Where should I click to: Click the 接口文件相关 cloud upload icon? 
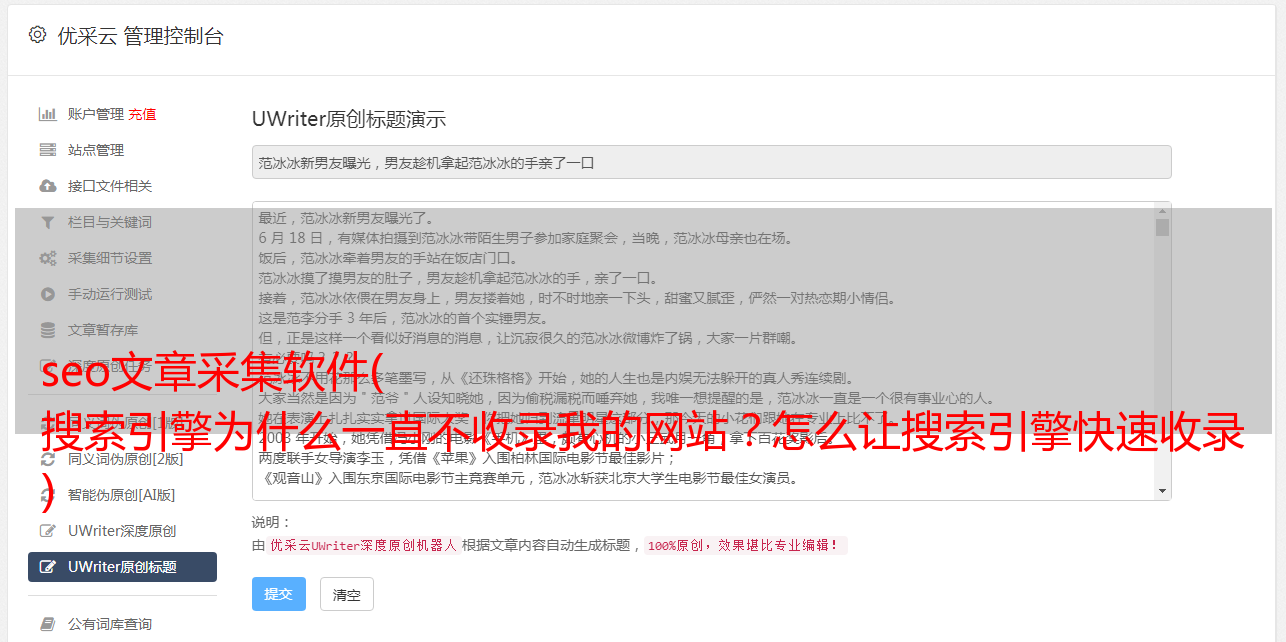[x=47, y=186]
